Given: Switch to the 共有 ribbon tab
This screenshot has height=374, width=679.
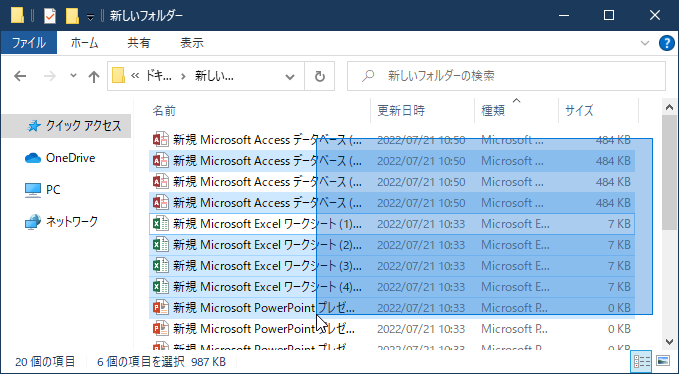Looking at the screenshot, I should (139, 43).
